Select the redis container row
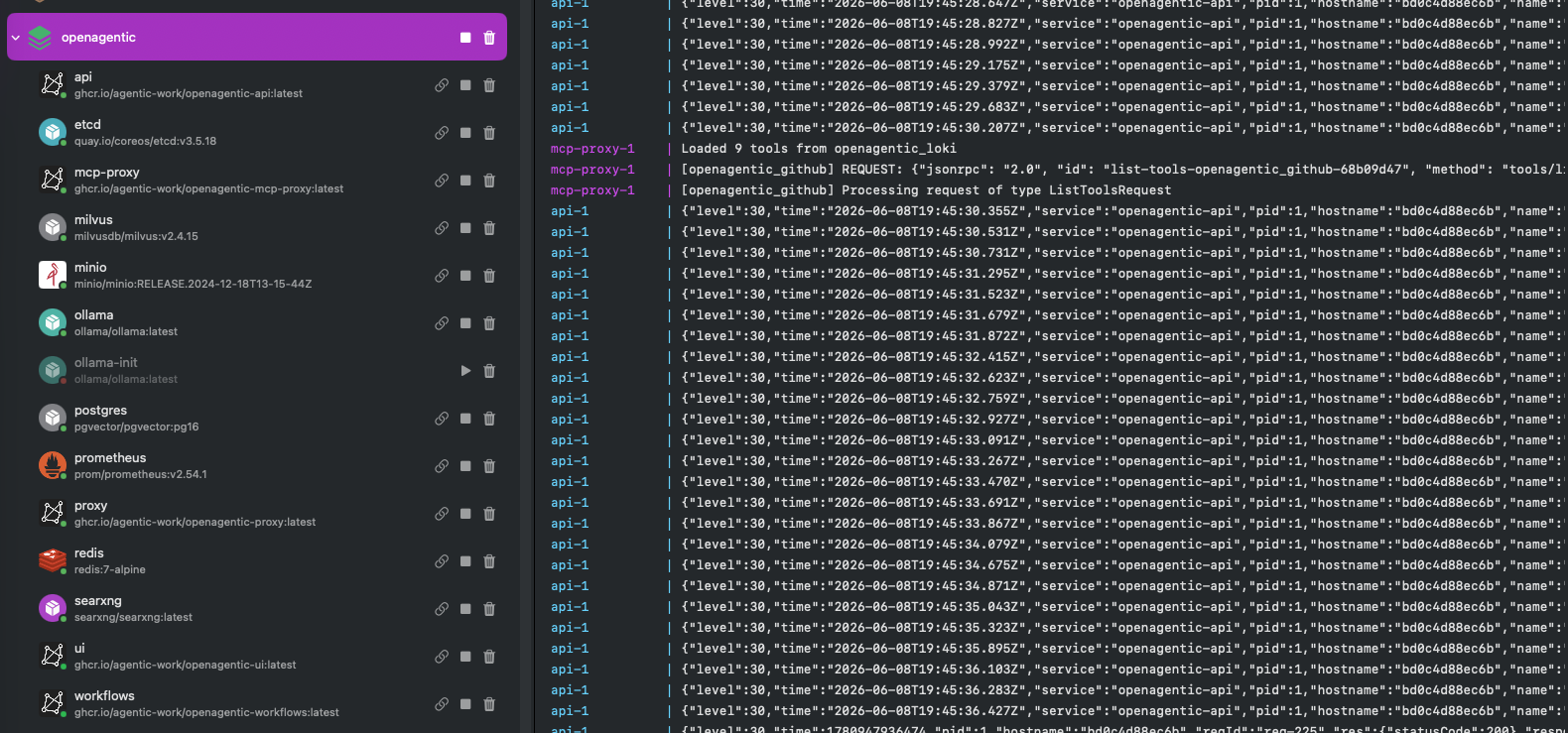Screen dimensions: 1568x733 (257, 561)
